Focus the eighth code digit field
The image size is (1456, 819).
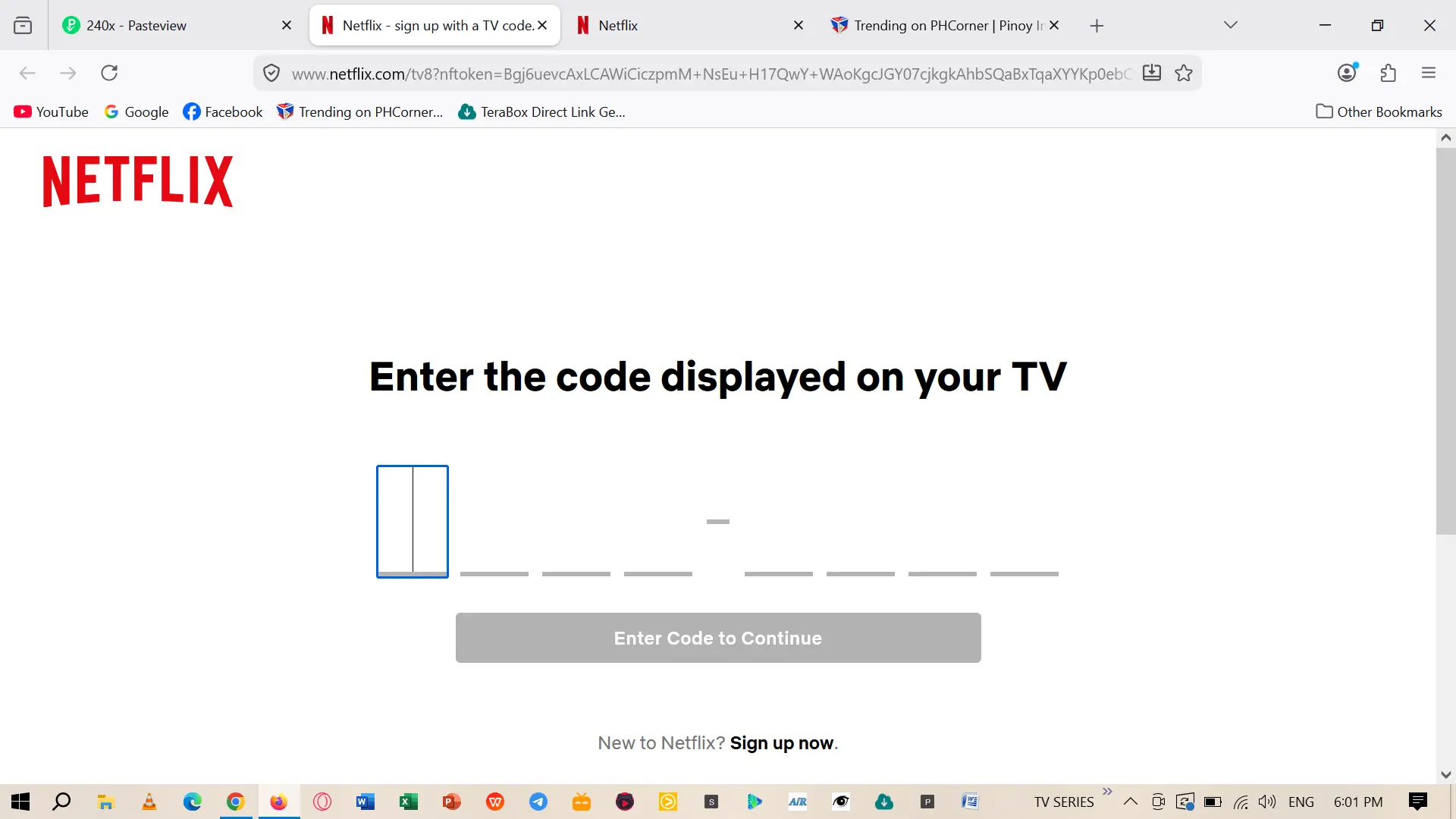pos(1025,522)
